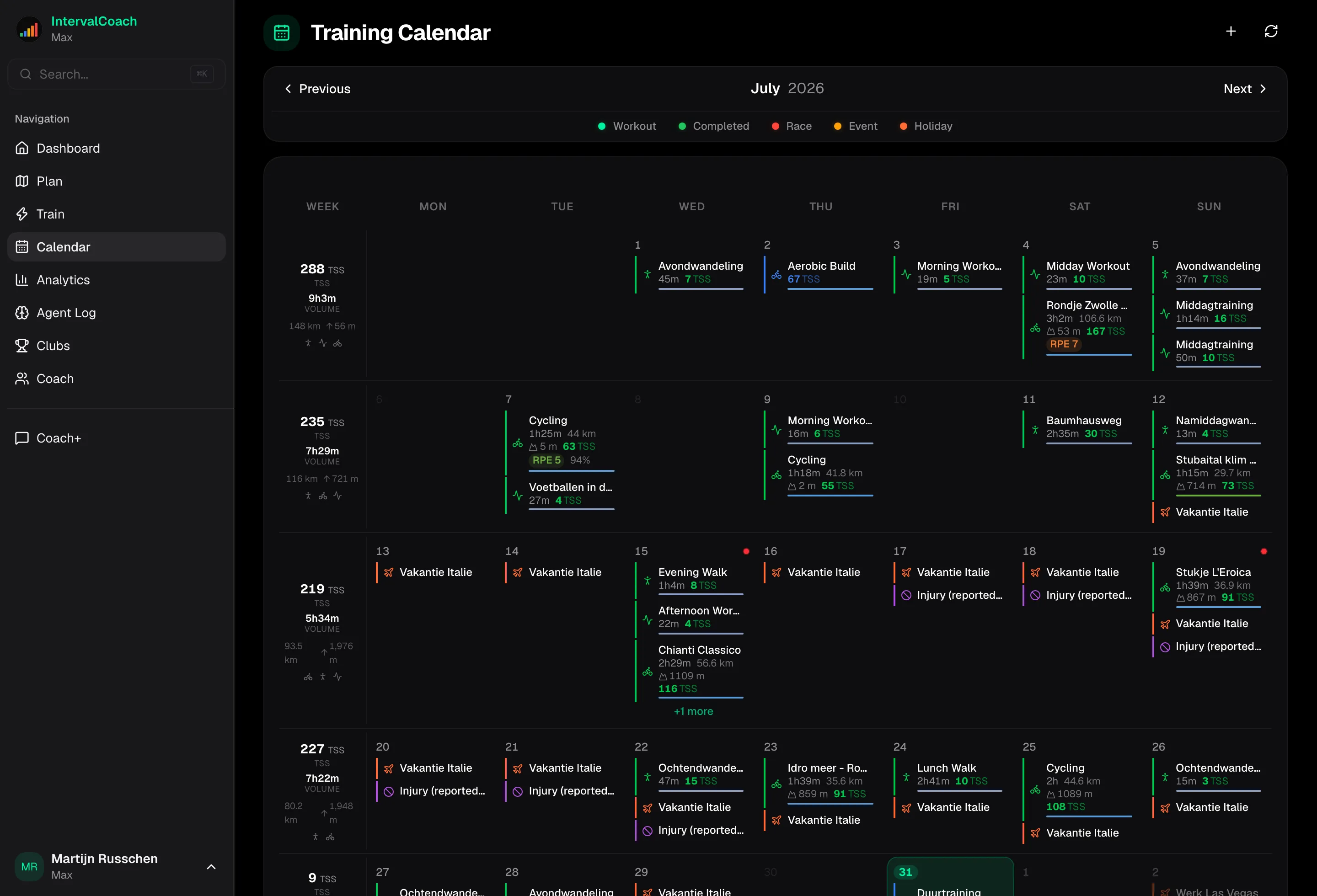Go to Train in the navigation
This screenshot has width=1317, height=896.
[x=117, y=214]
